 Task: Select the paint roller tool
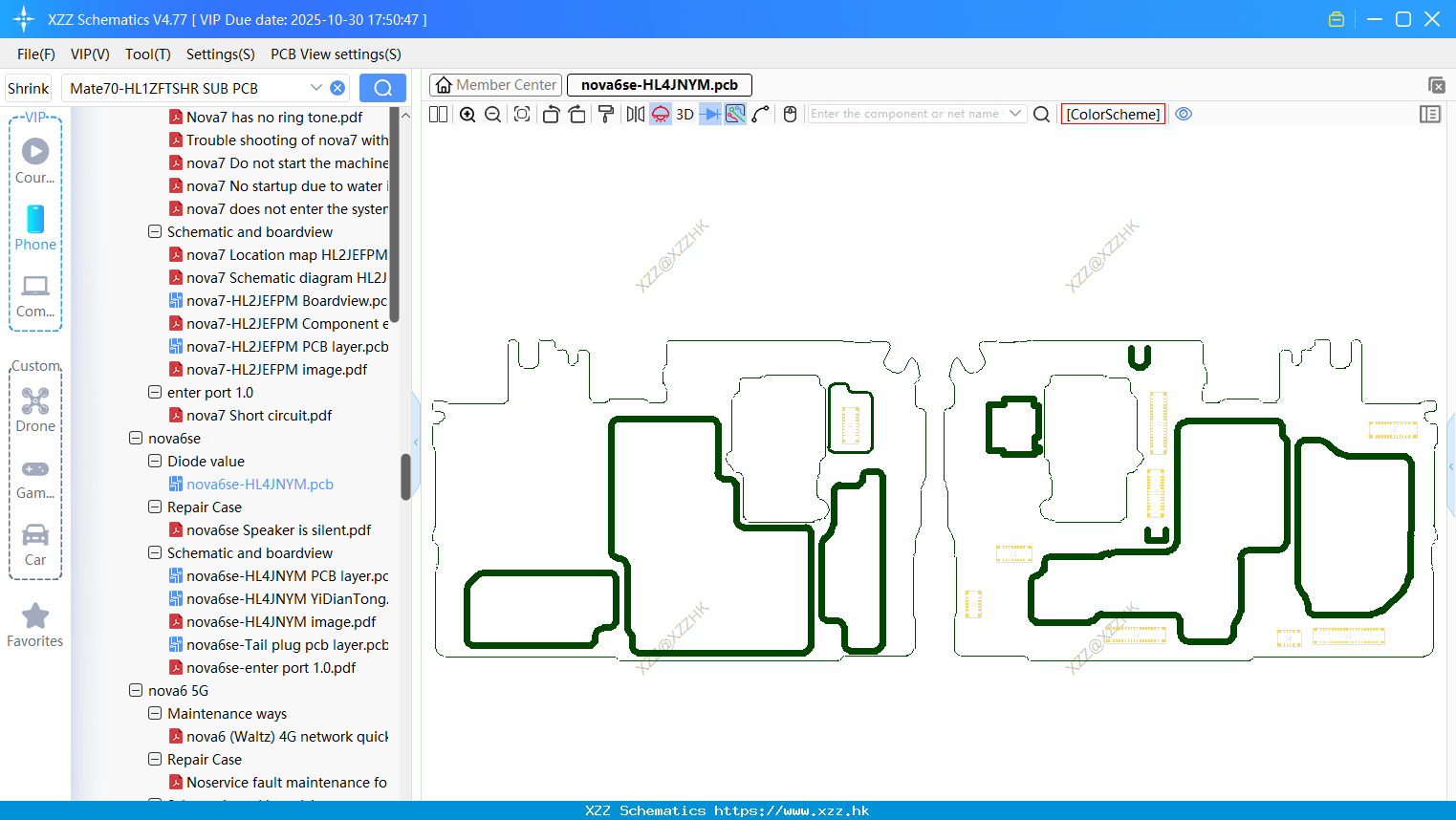point(605,114)
